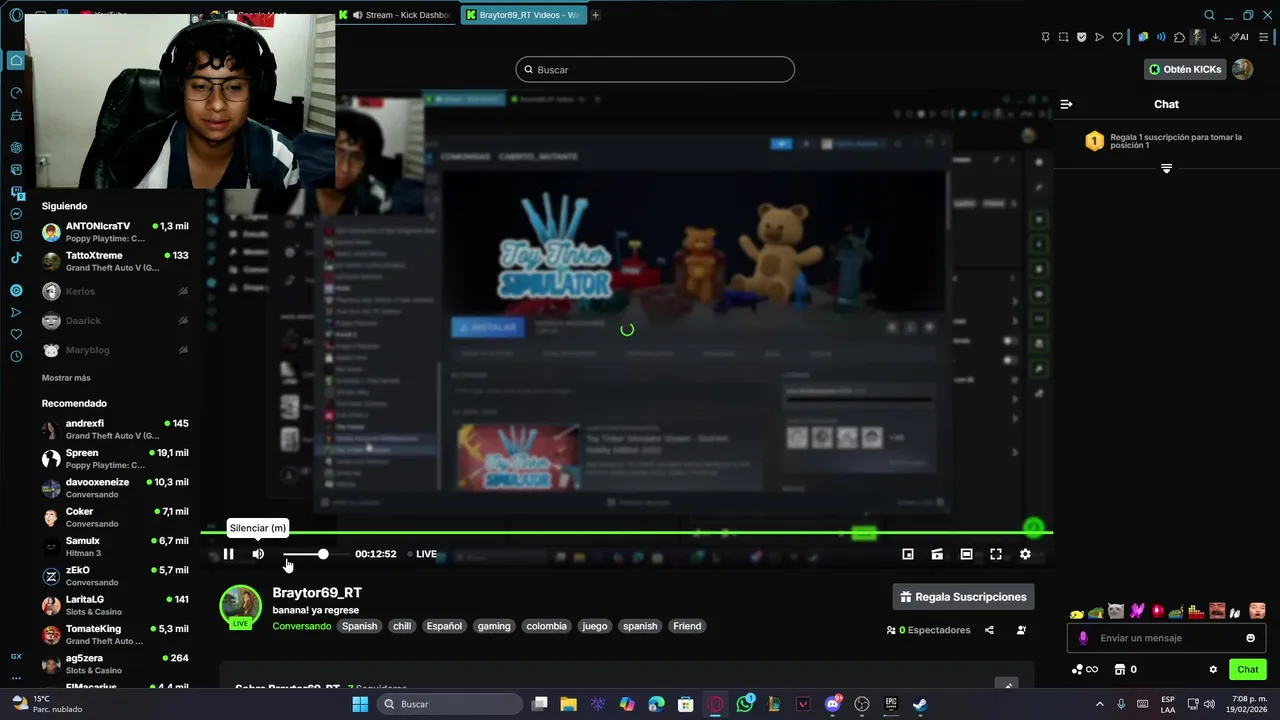Image resolution: width=1280 pixels, height=720 pixels.
Task: Open a new browser tab
Action: click(595, 15)
